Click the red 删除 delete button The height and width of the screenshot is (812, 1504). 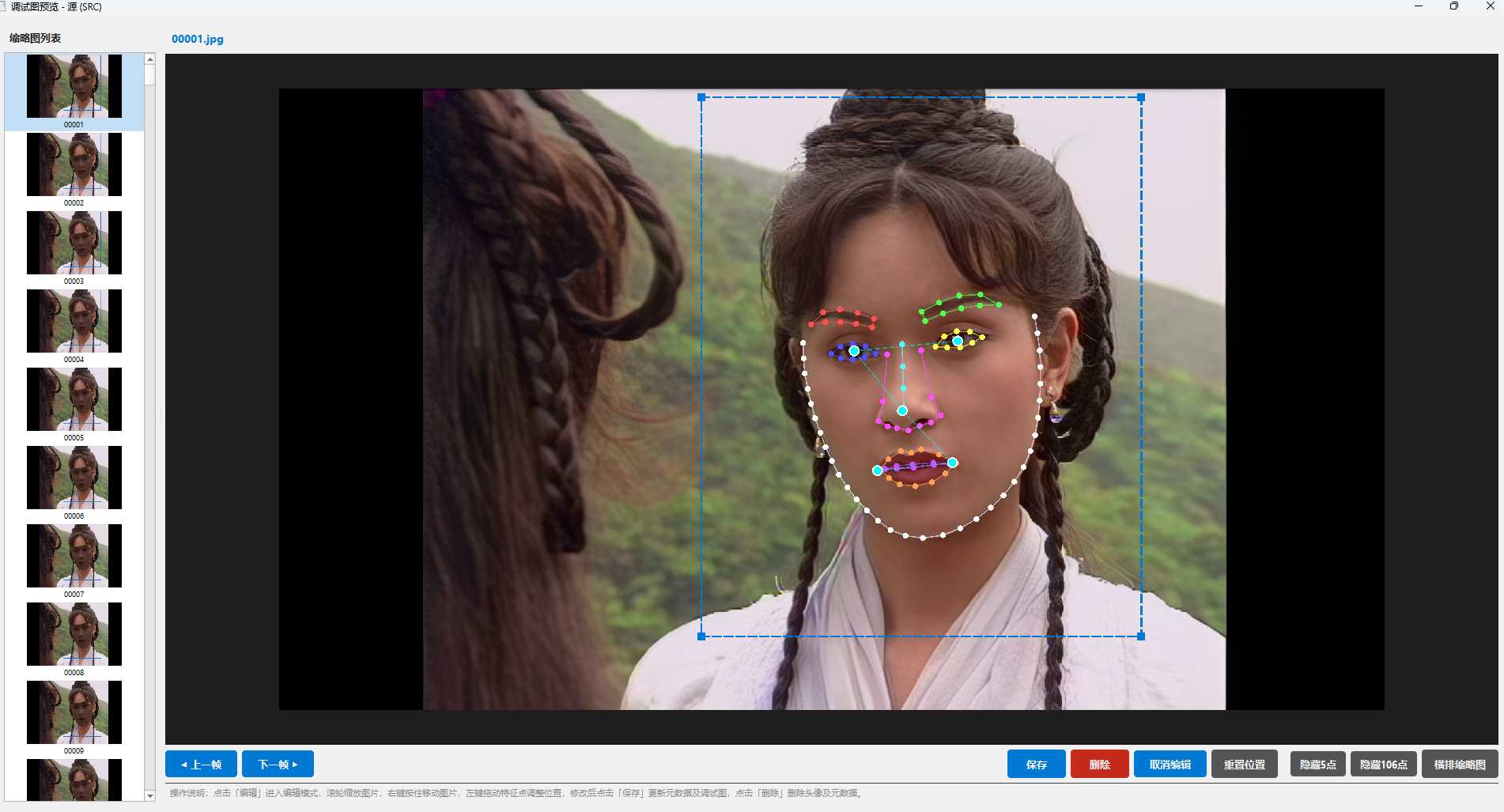coord(1099,764)
